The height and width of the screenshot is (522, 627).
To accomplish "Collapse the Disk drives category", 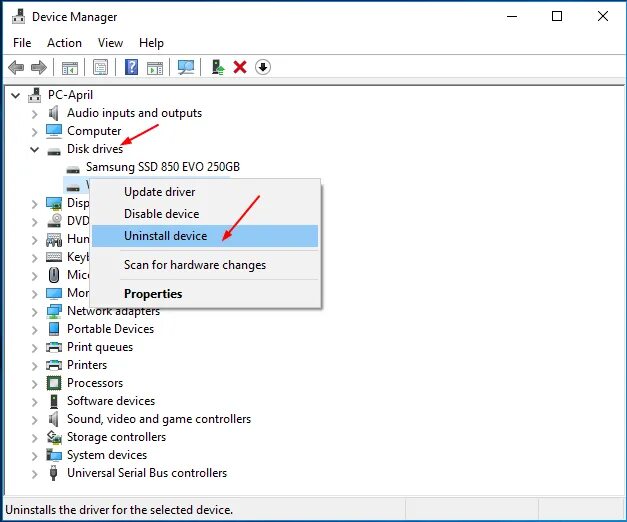I will coord(35,150).
